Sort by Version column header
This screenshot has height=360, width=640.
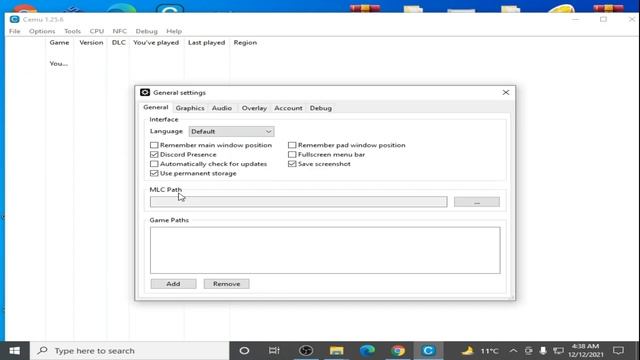tap(91, 42)
